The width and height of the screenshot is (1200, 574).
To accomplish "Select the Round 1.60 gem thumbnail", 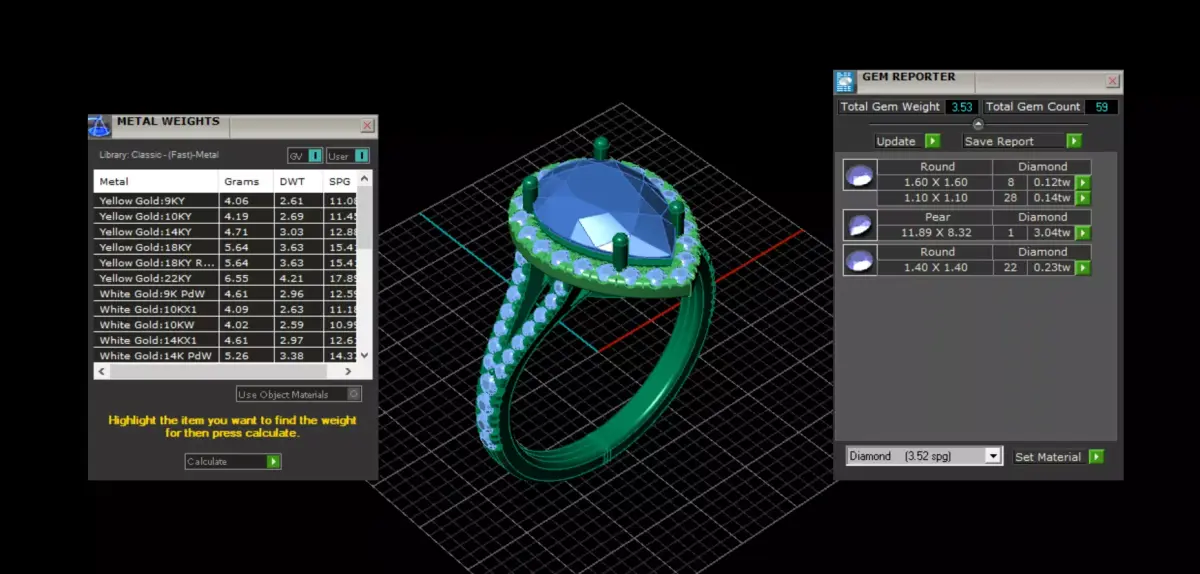I will (x=859, y=175).
